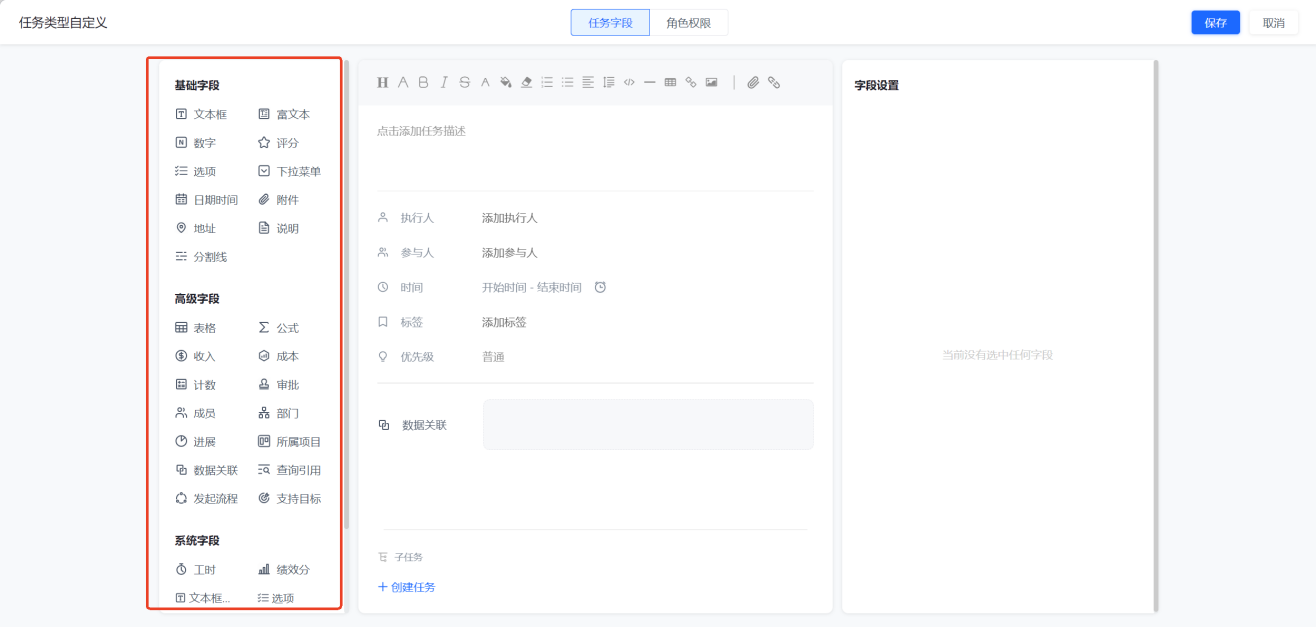Image resolution: width=1316 pixels, height=627 pixels.
Task: Select the heading H formatting icon
Action: point(382,82)
